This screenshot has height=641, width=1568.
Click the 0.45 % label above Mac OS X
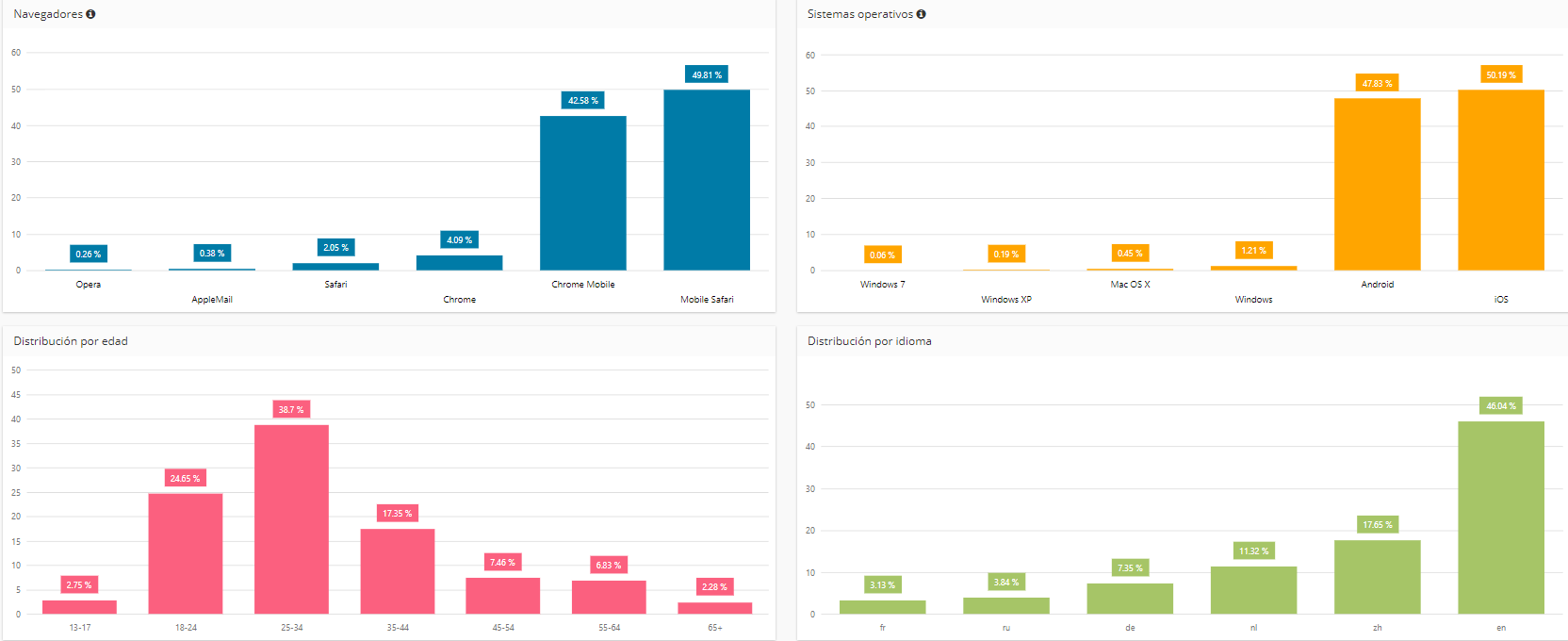click(x=1130, y=253)
